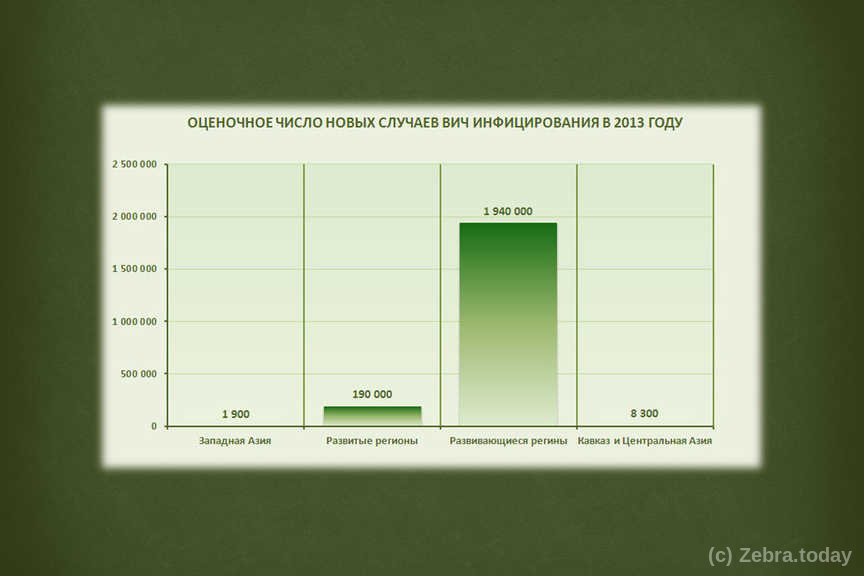
Task: Select the 8 300 data label
Action: [x=644, y=414]
